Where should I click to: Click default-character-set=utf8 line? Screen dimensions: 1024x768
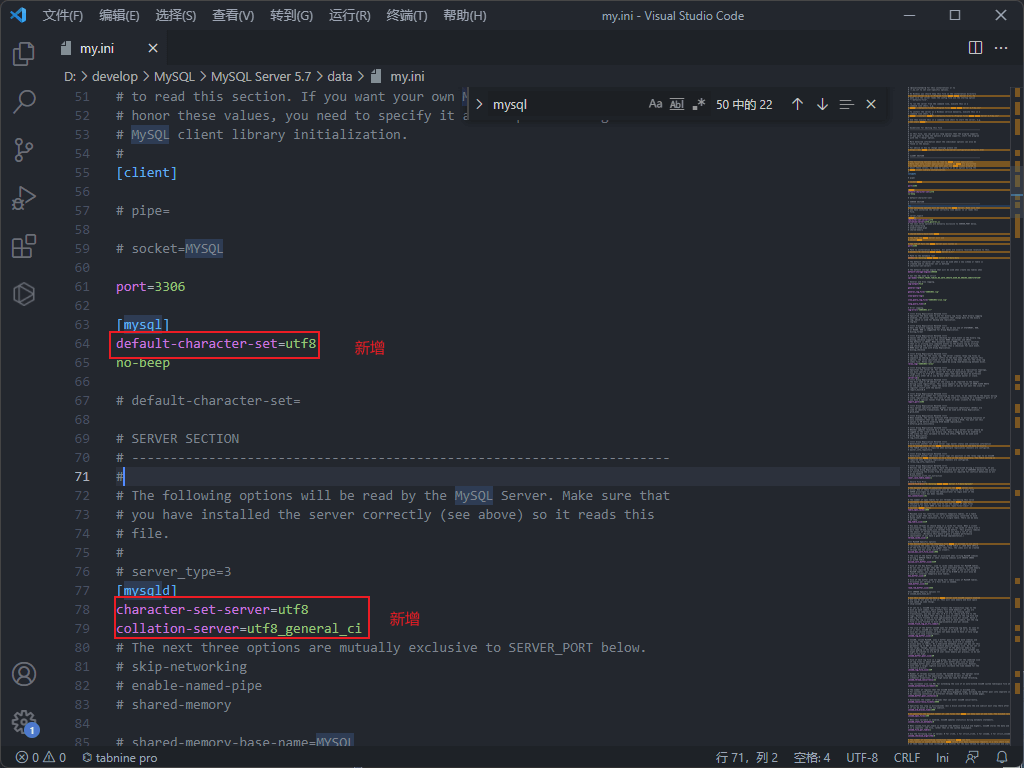[216, 344]
